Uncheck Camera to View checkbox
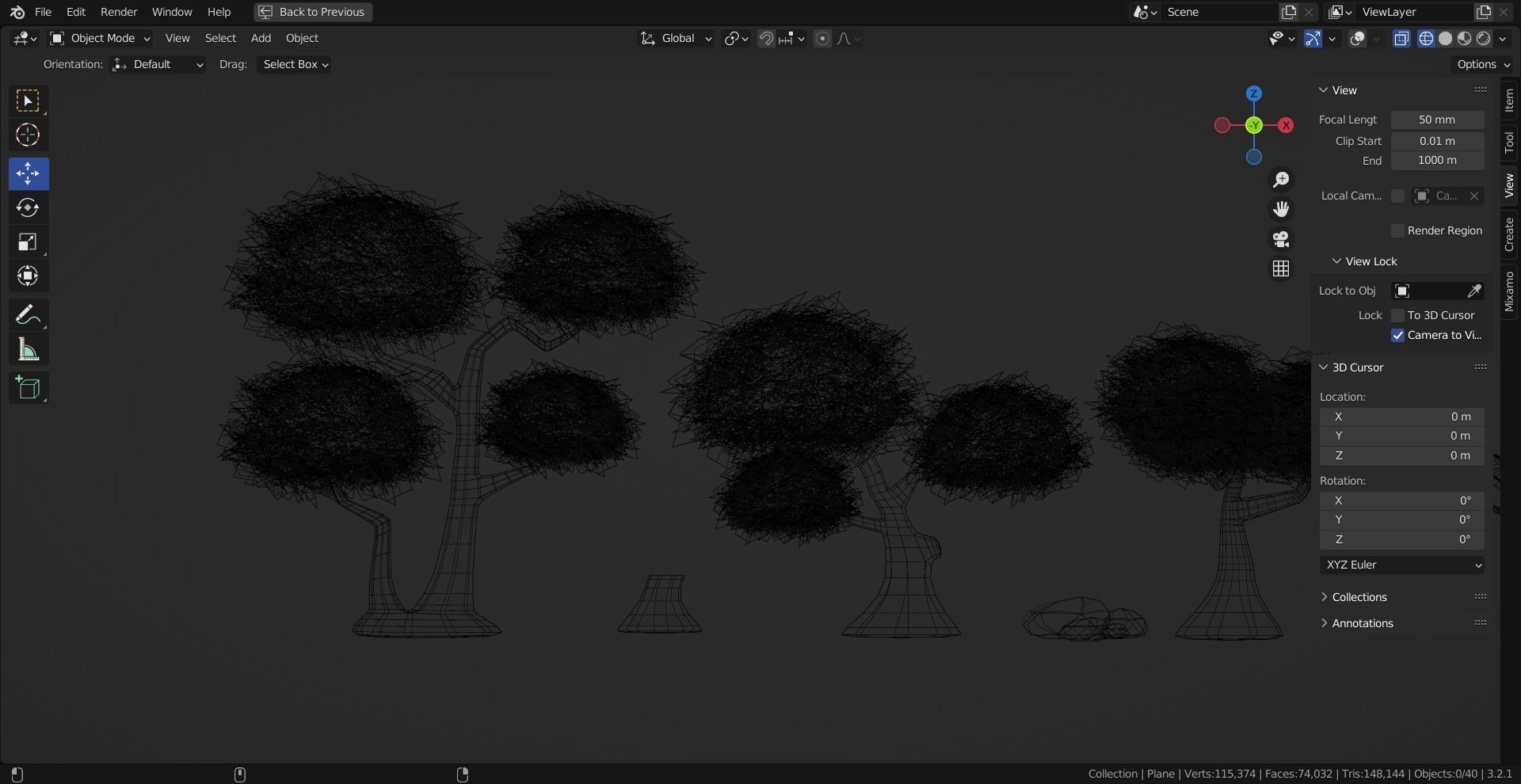 pyautogui.click(x=1398, y=335)
